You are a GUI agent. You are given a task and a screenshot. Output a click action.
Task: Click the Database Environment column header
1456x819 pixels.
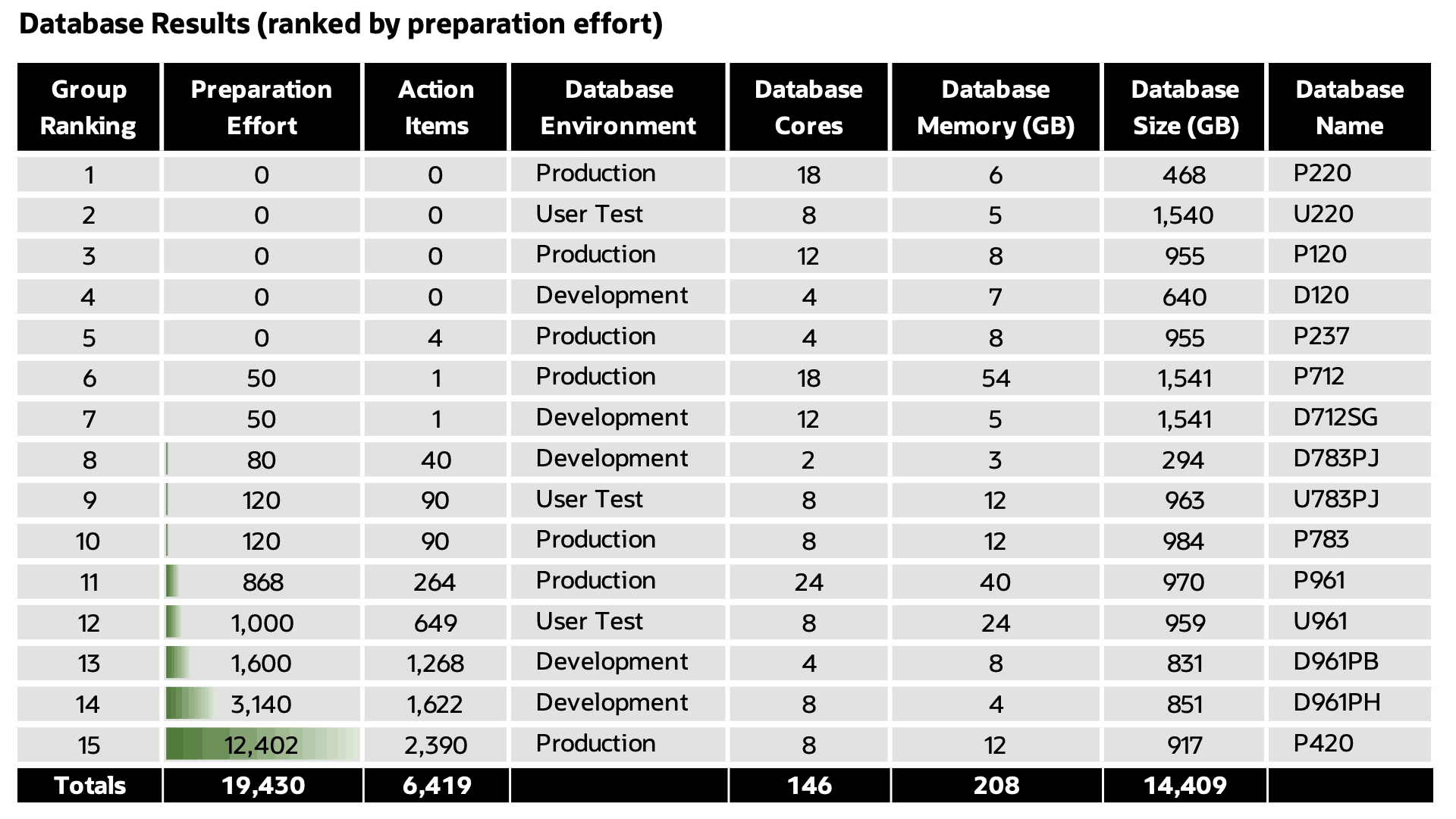coord(618,107)
